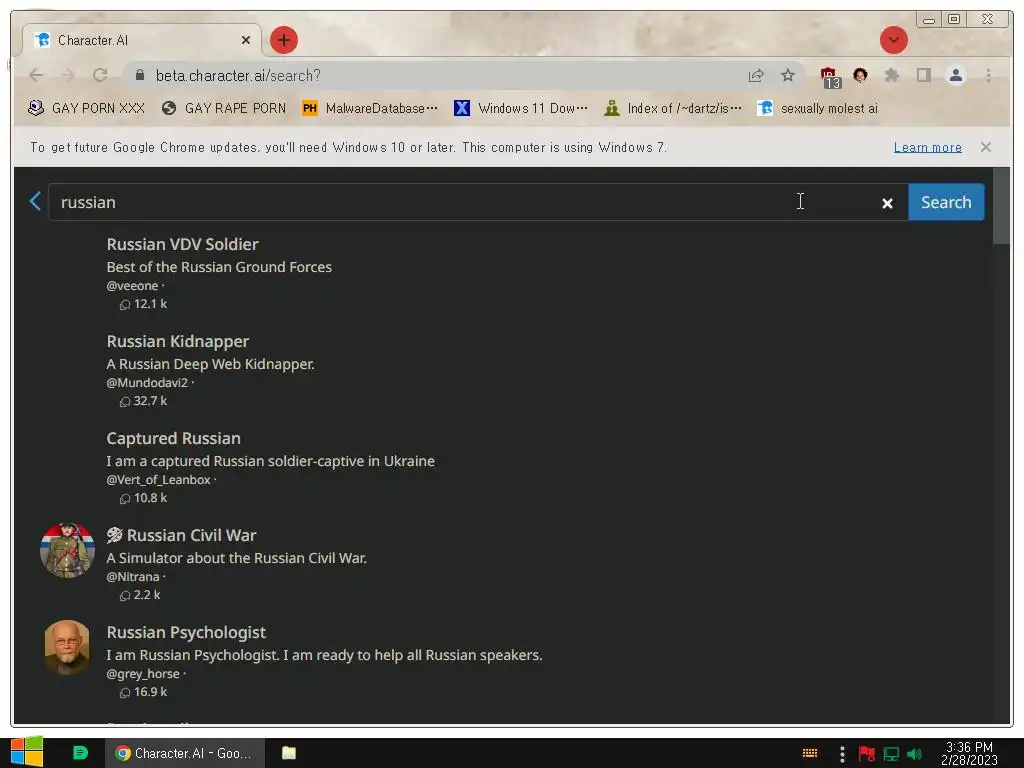This screenshot has width=1024, height=768.
Task: Click the @Nitrana creator name
Action: 133,577
